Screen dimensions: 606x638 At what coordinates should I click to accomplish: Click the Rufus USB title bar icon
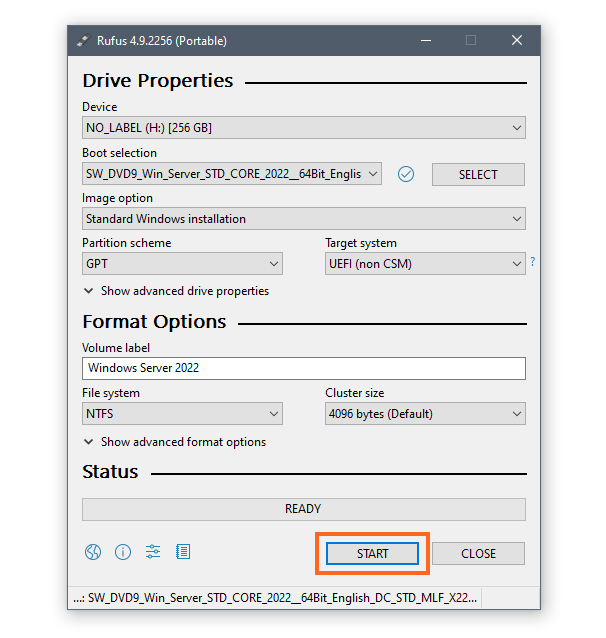(x=83, y=41)
